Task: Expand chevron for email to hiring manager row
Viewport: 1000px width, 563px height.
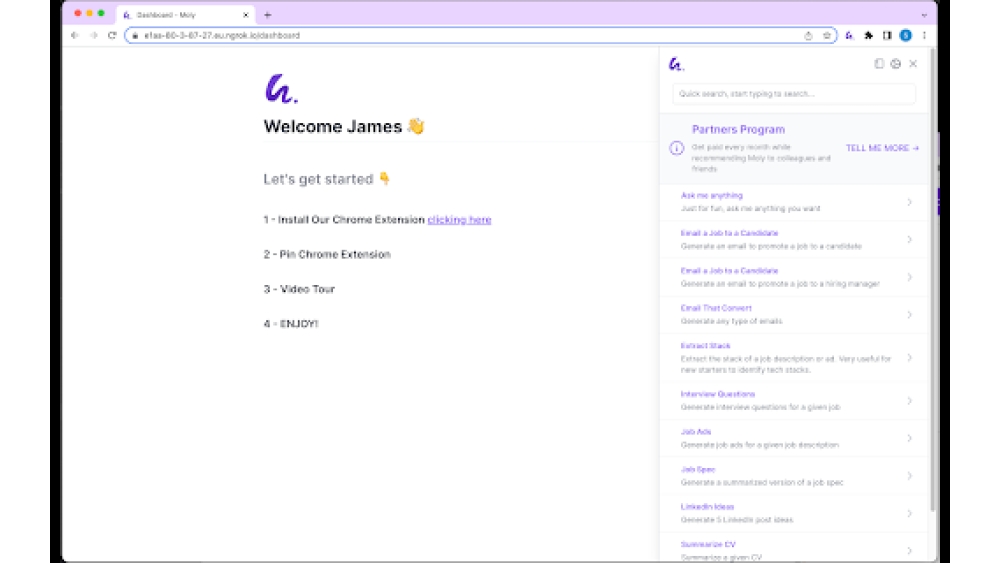Action: click(x=909, y=277)
